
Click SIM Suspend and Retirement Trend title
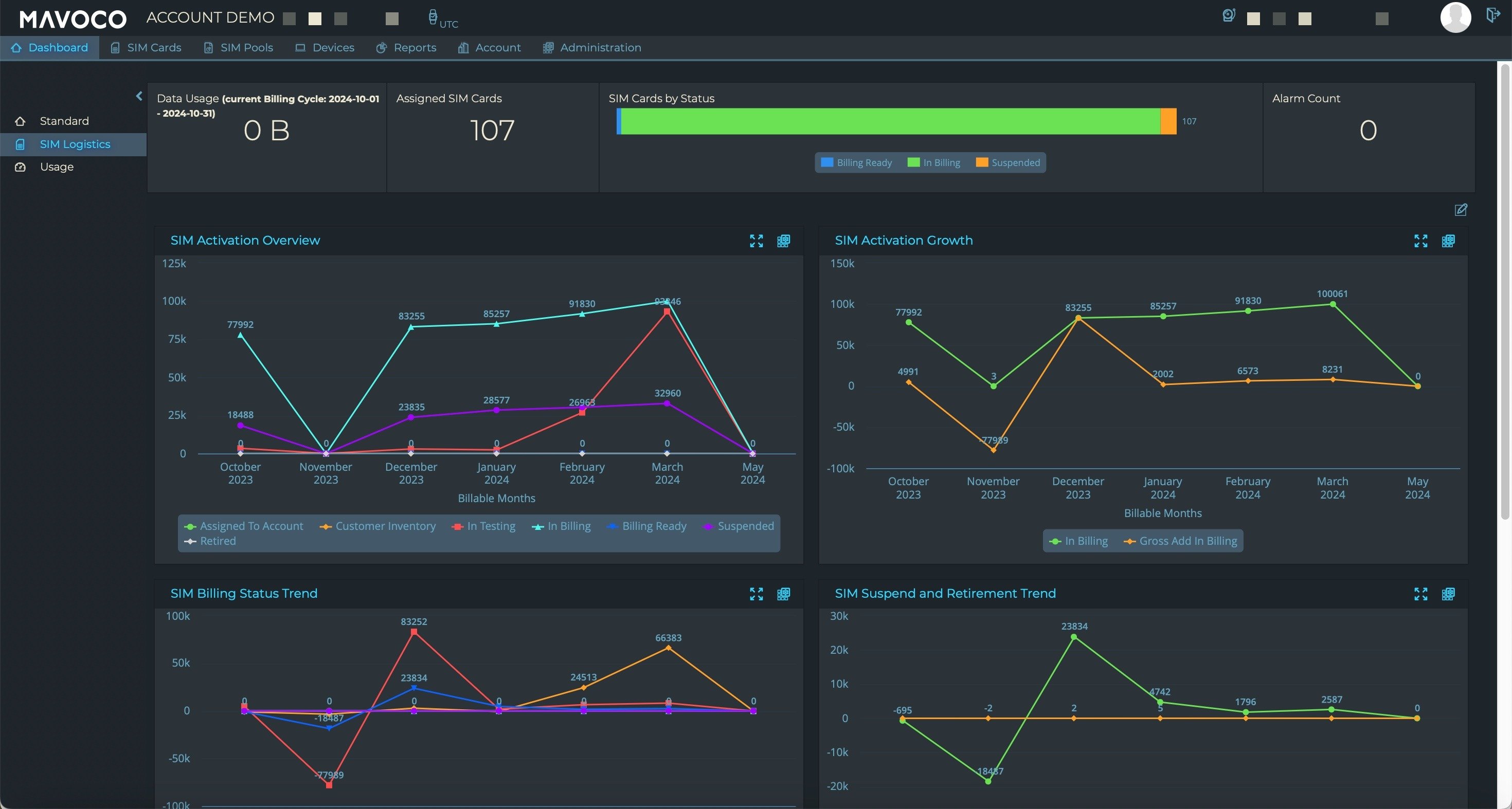pos(945,594)
